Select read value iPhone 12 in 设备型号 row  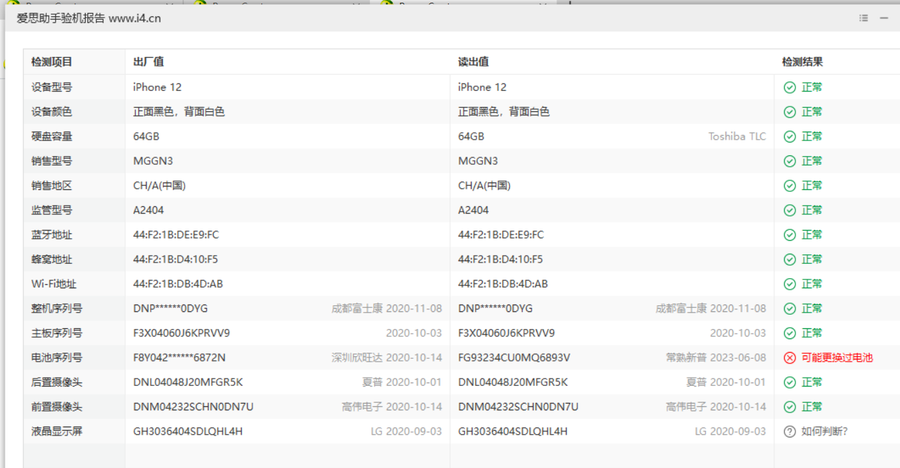482,87
